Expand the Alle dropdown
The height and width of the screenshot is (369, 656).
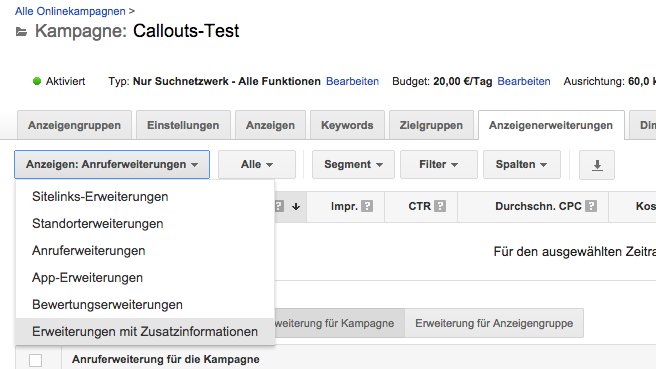click(x=257, y=164)
